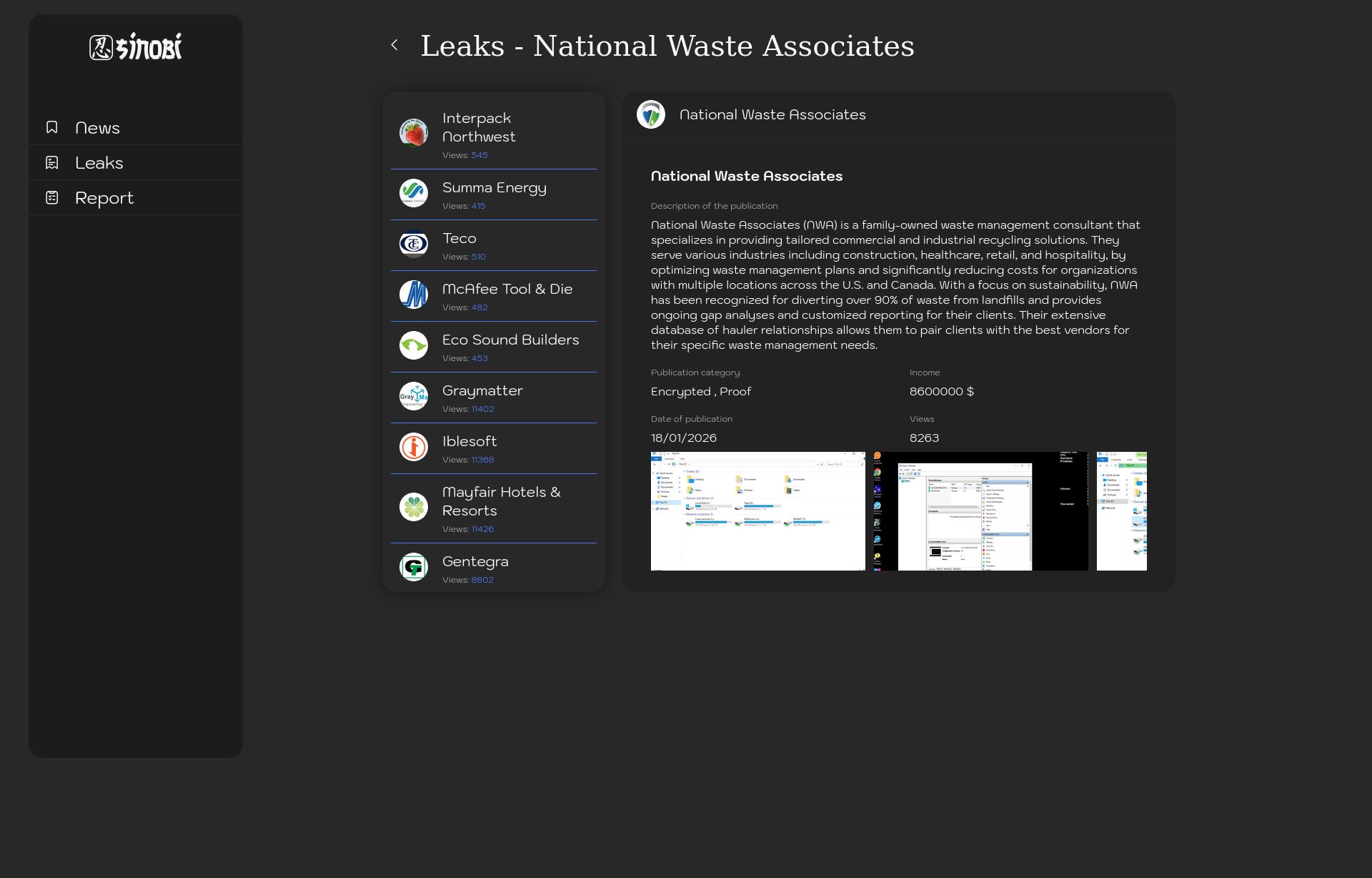Select the Leaks menu item
Viewport: 1372px width, 878px height.
tap(99, 163)
